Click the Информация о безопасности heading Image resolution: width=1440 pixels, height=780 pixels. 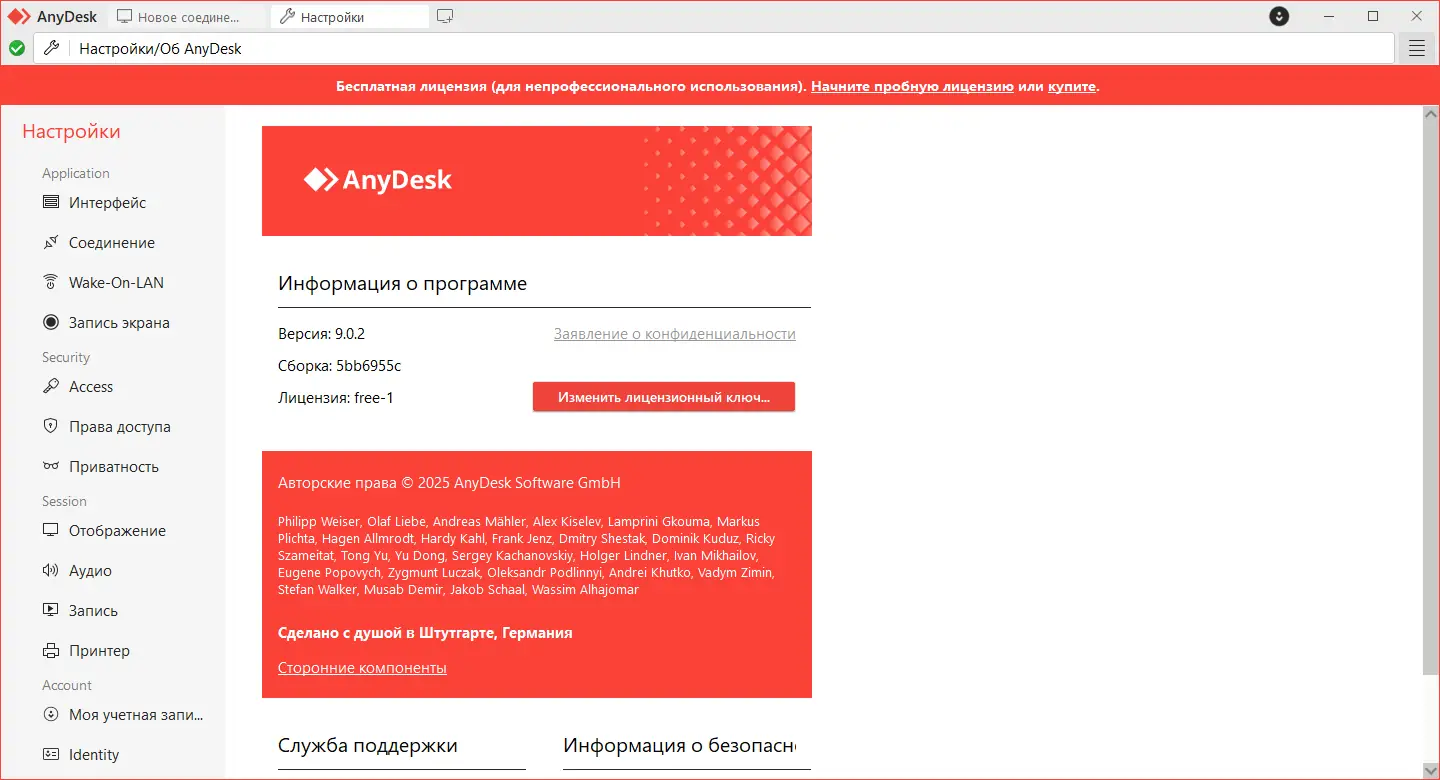(x=679, y=745)
